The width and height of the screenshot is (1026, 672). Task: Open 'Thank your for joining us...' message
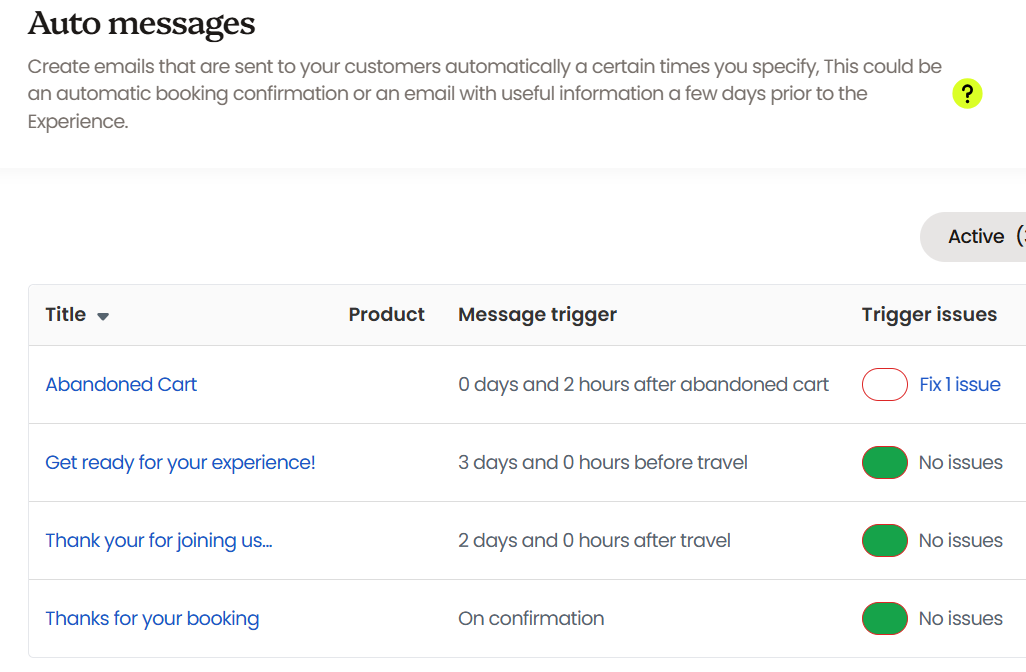click(159, 541)
